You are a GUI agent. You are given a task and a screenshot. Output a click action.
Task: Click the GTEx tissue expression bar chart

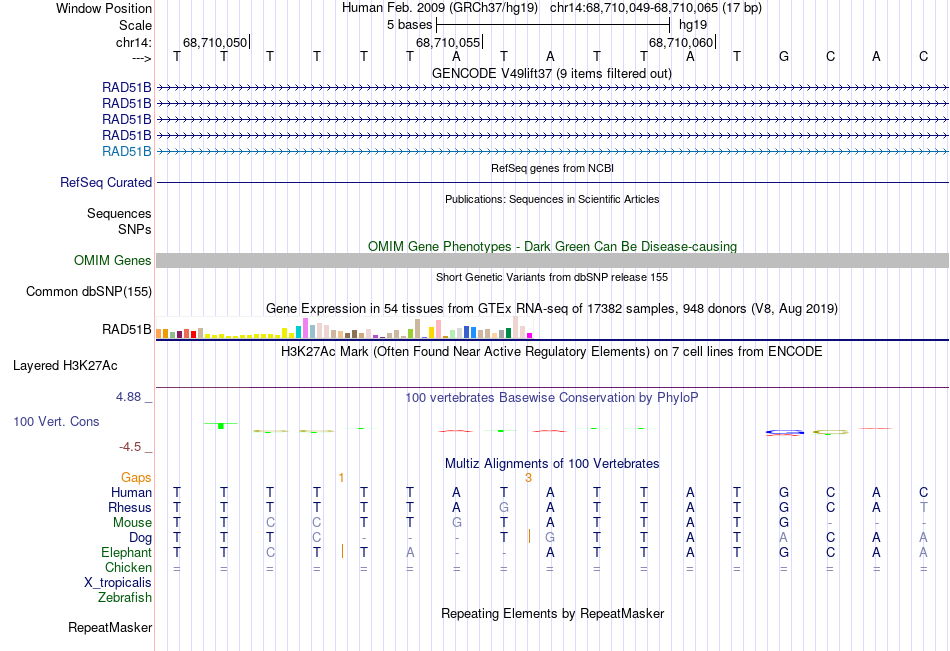[344, 327]
